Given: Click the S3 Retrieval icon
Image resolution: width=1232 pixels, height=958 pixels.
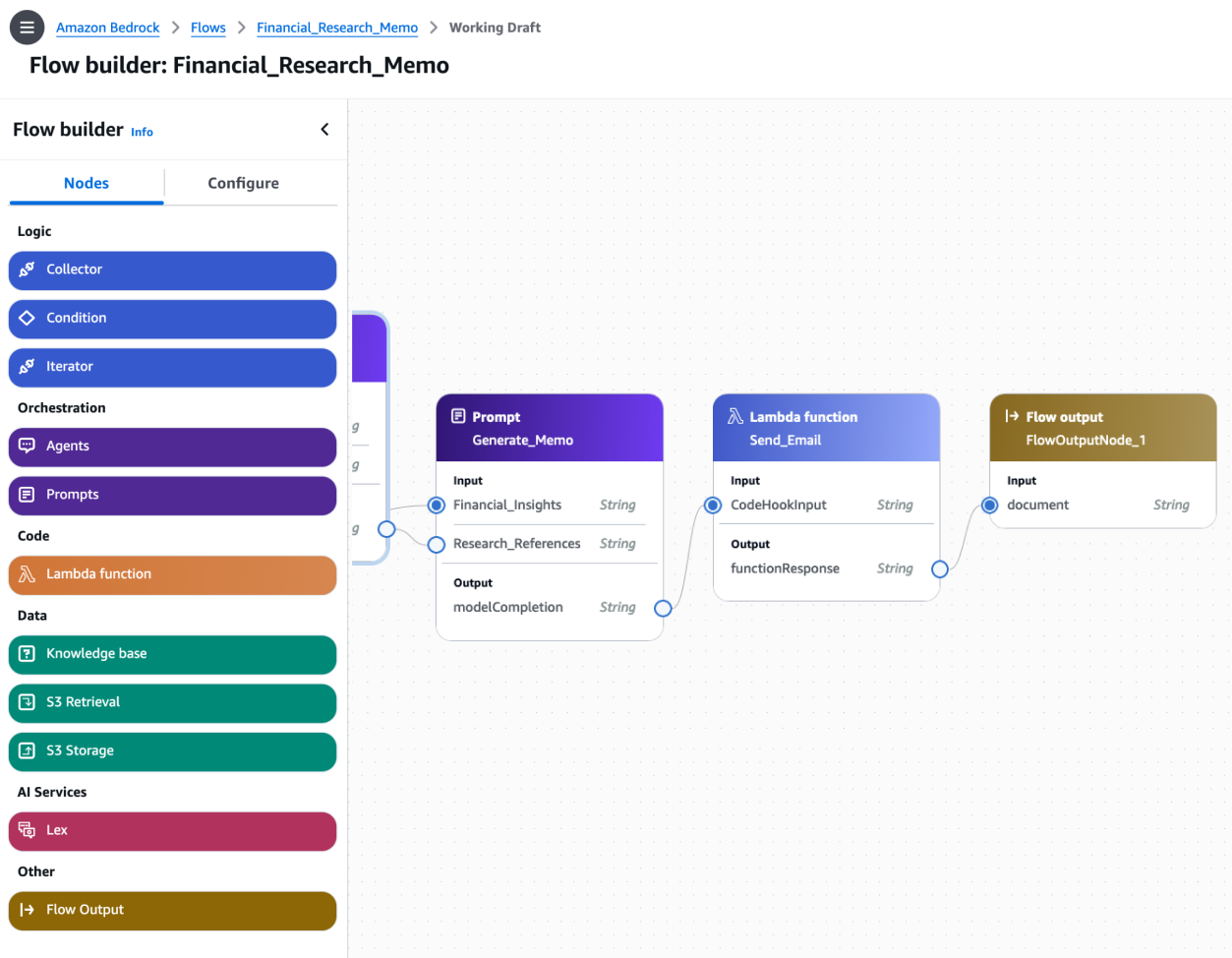Looking at the screenshot, I should click(x=28, y=702).
